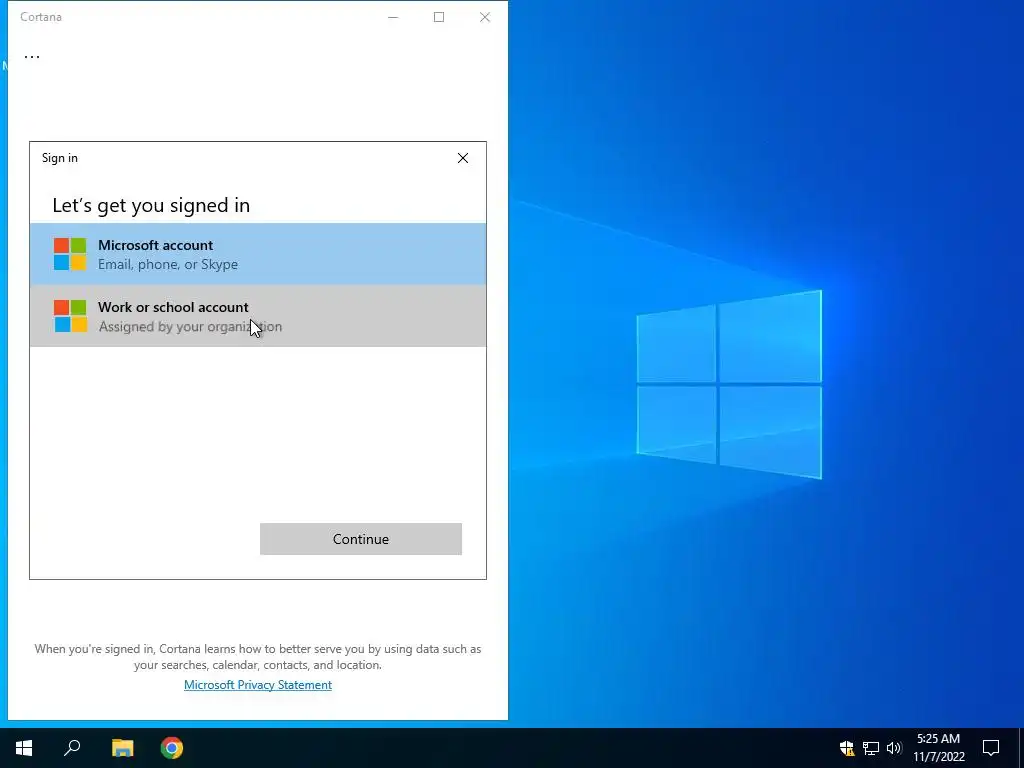1024x768 pixels.
Task: Choose Work or school account option
Action: (258, 316)
